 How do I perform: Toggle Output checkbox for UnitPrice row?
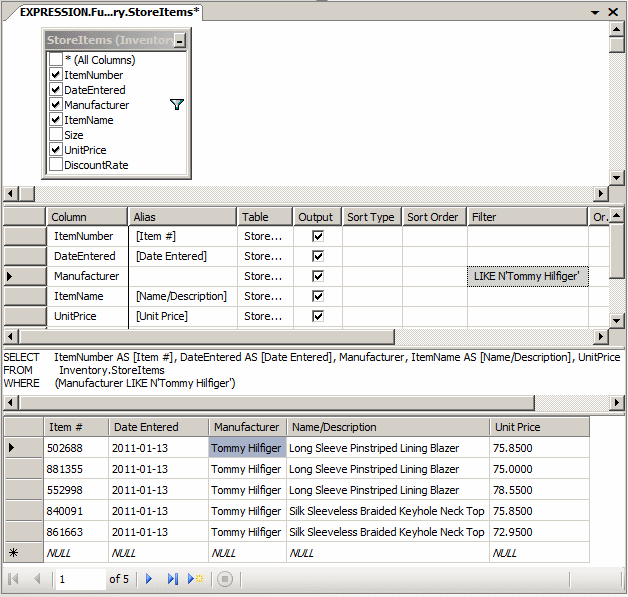click(x=318, y=316)
